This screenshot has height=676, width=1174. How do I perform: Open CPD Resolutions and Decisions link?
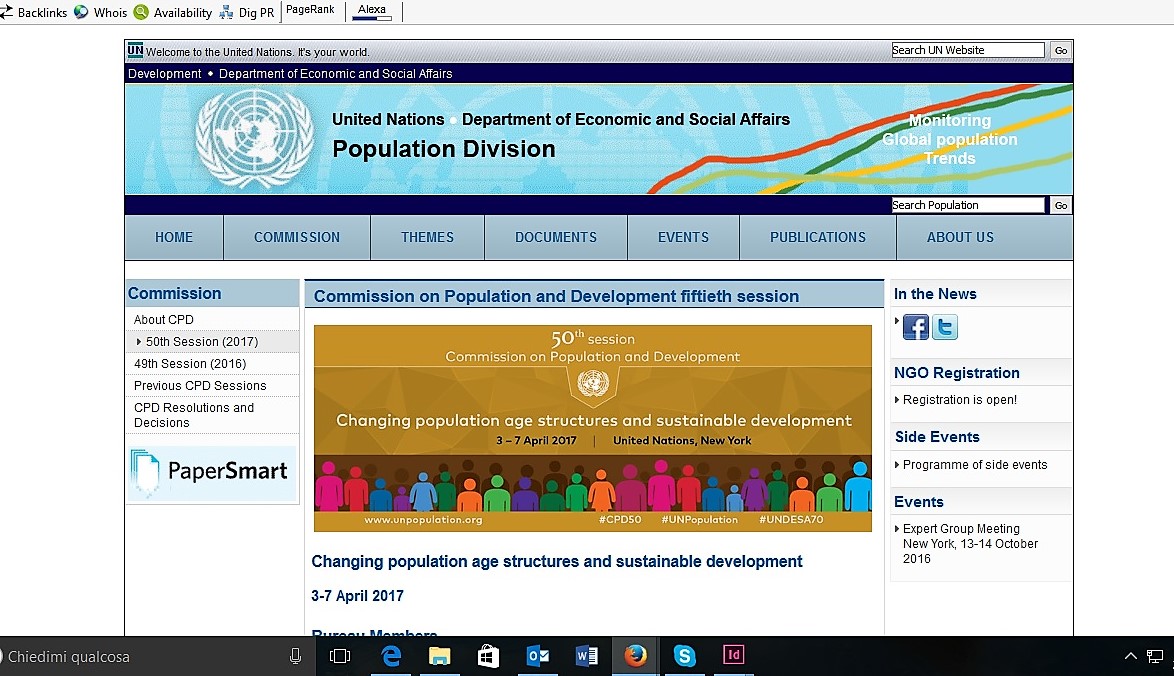(x=194, y=415)
